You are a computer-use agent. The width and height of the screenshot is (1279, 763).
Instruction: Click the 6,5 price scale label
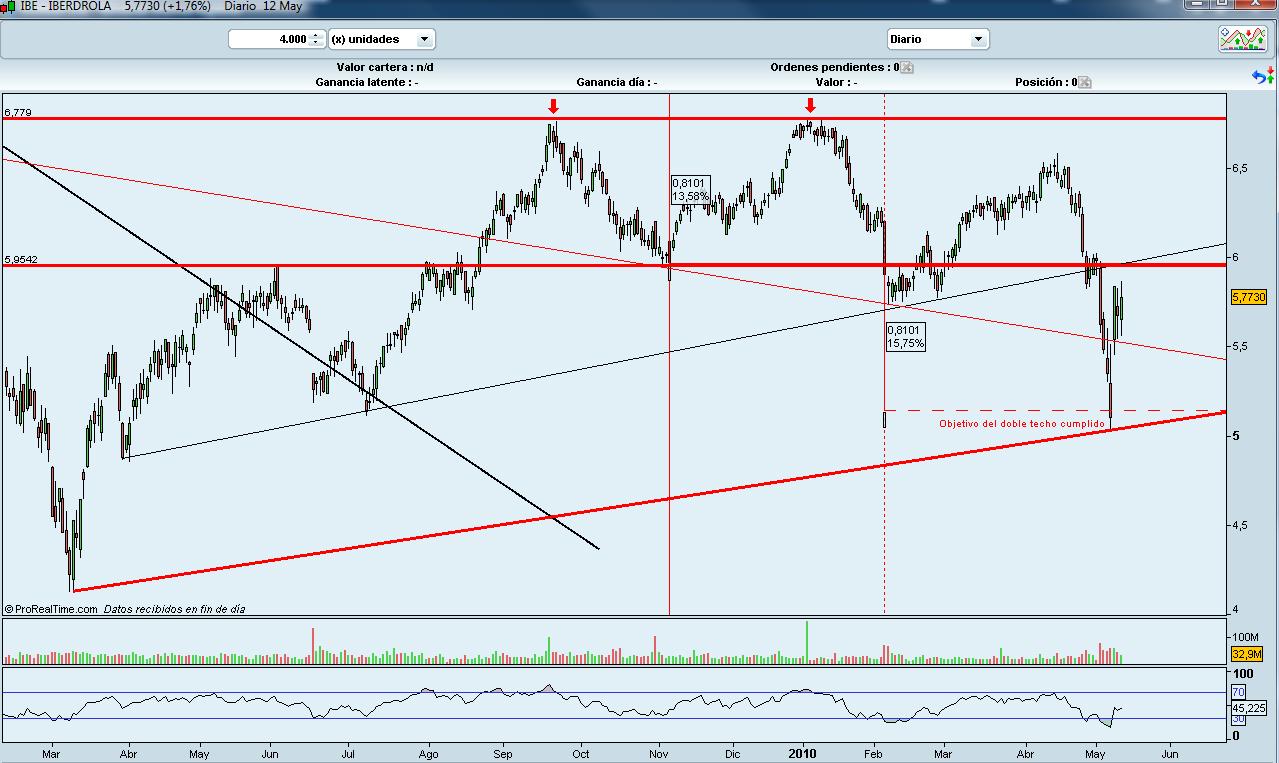1240,168
